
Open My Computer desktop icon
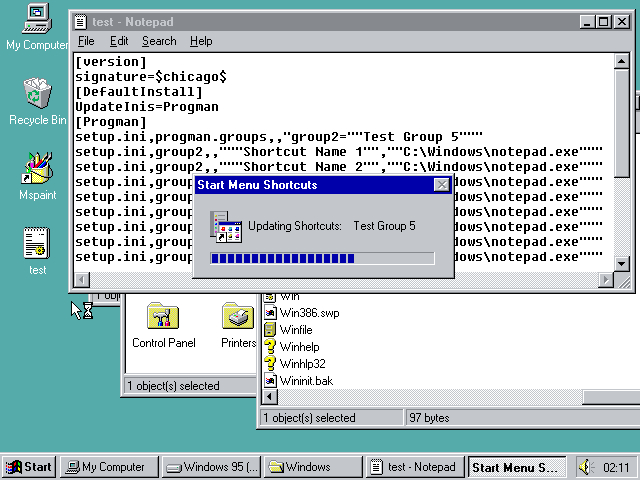click(x=37, y=20)
